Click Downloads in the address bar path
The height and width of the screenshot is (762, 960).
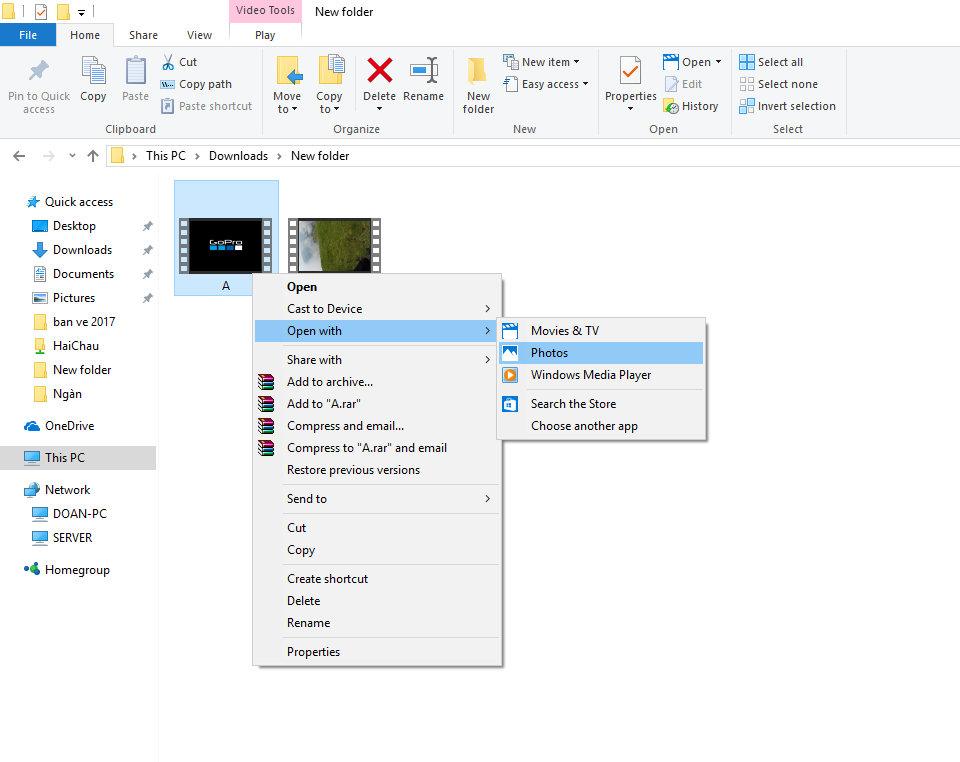pos(238,156)
